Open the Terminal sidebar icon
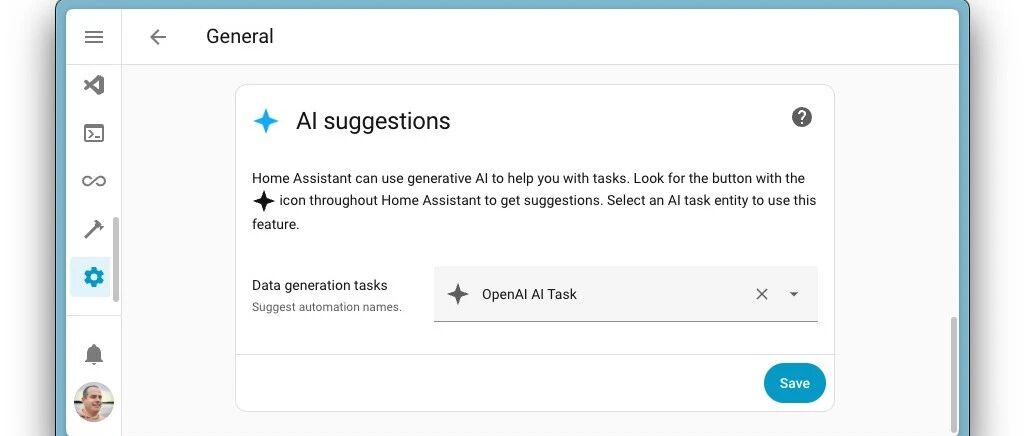 click(x=94, y=133)
